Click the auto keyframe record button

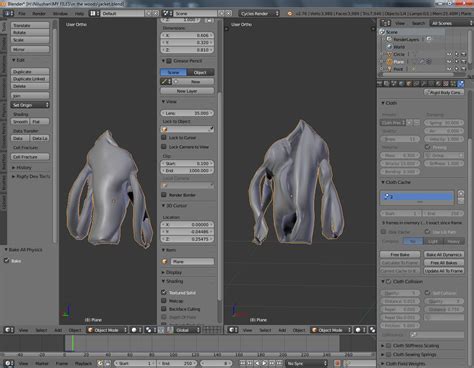point(337,363)
